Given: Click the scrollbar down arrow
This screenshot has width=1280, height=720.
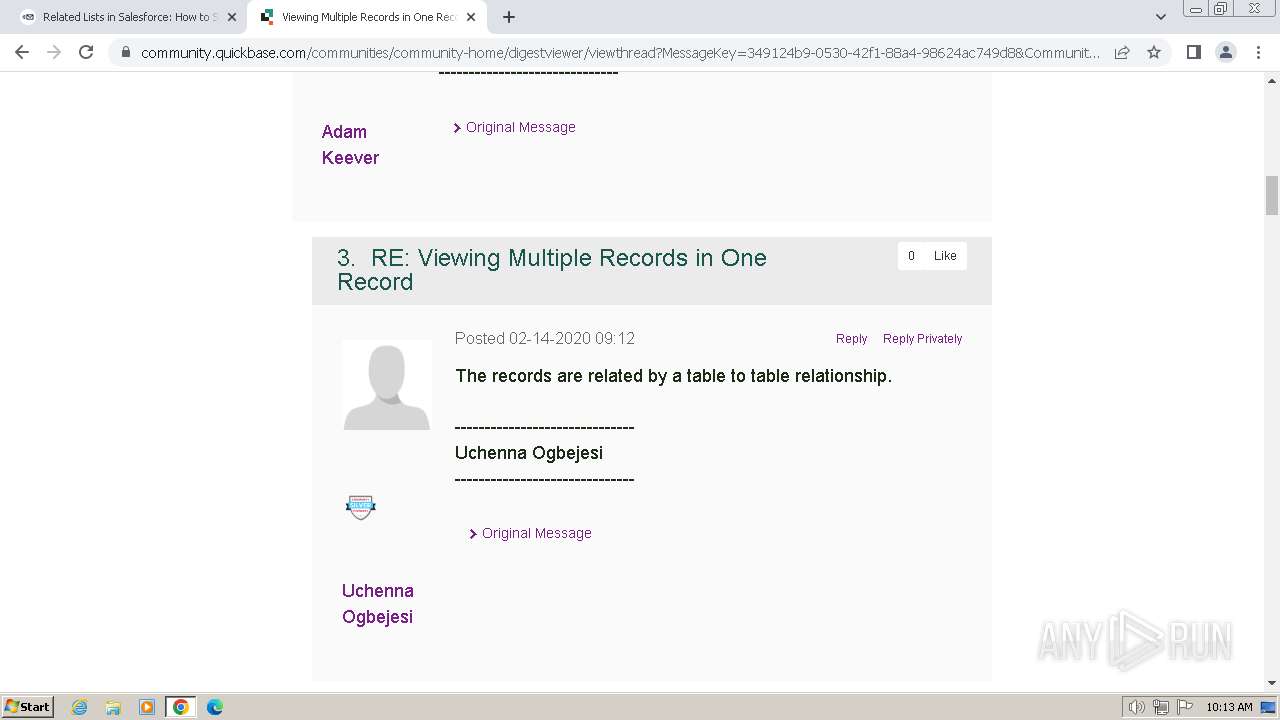Looking at the screenshot, I should tap(1272, 683).
